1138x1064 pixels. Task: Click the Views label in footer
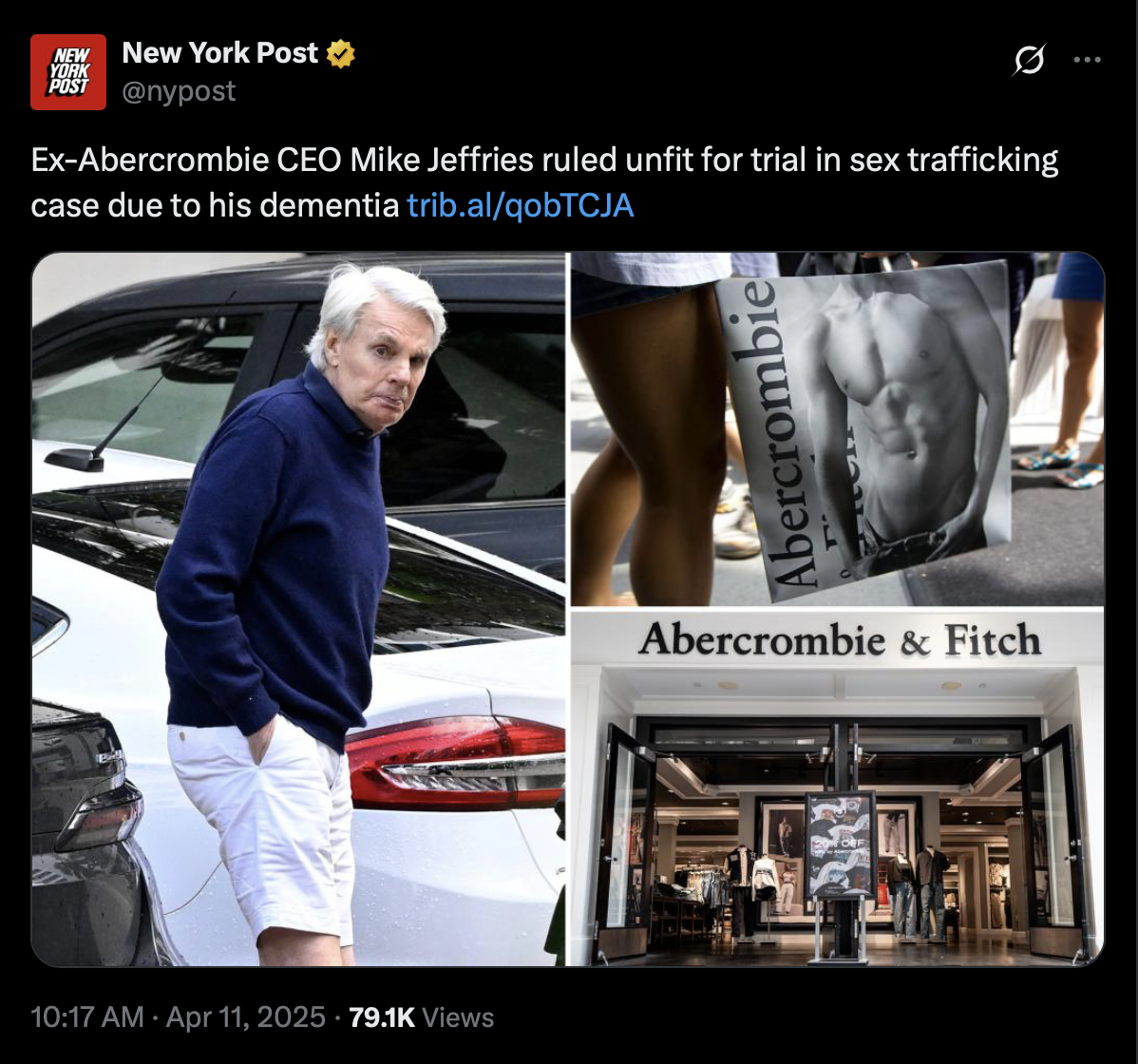coord(458,1017)
